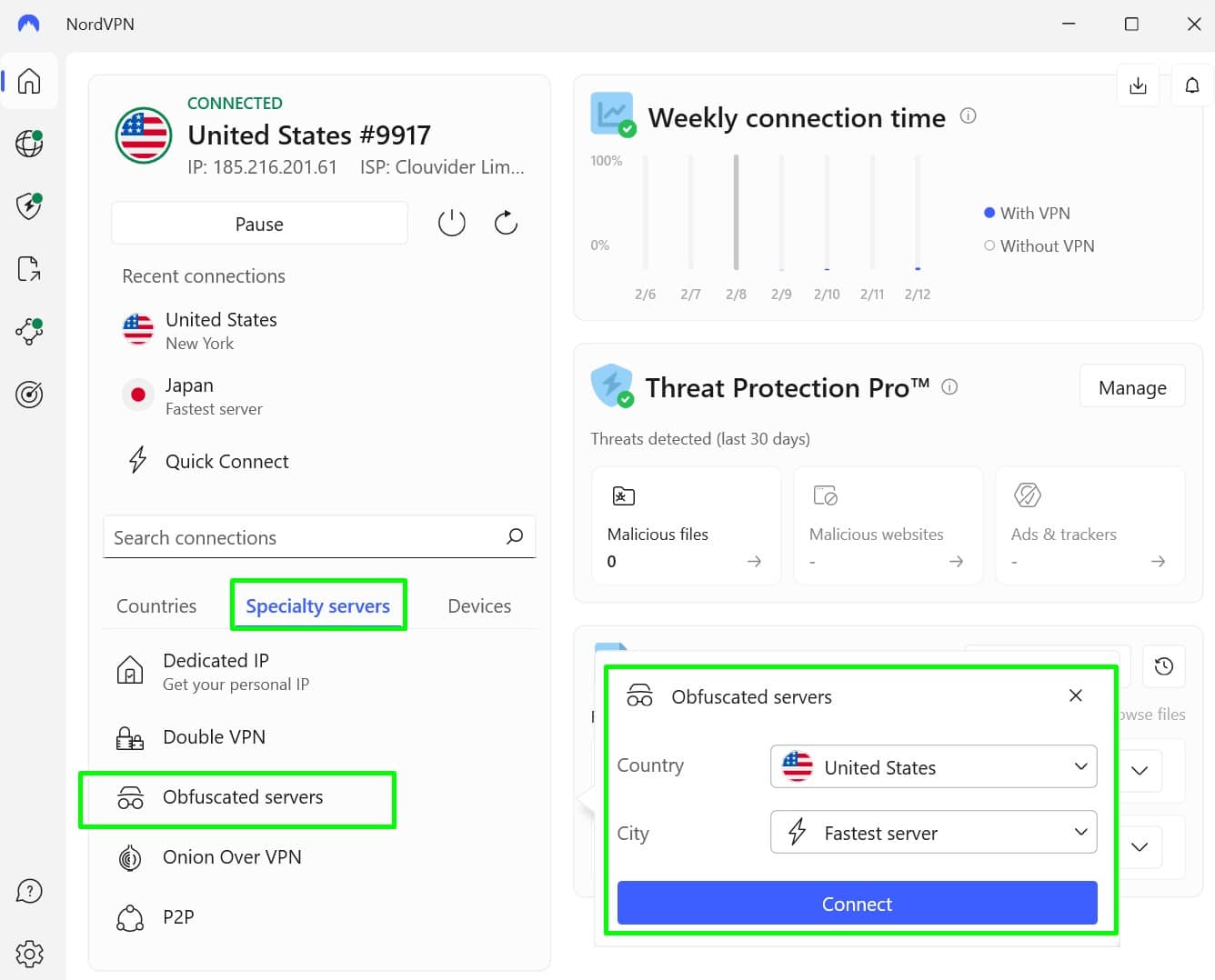Select Onion Over VPN option
1215x980 pixels.
click(319, 857)
